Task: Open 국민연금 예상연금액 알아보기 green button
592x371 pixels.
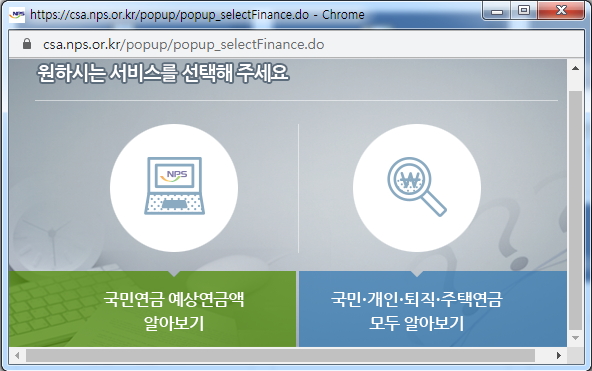Action: point(153,309)
